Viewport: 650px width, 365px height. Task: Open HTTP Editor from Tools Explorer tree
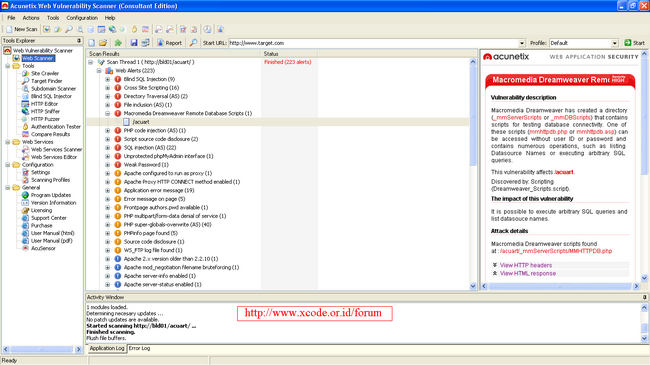pyautogui.click(x=44, y=104)
